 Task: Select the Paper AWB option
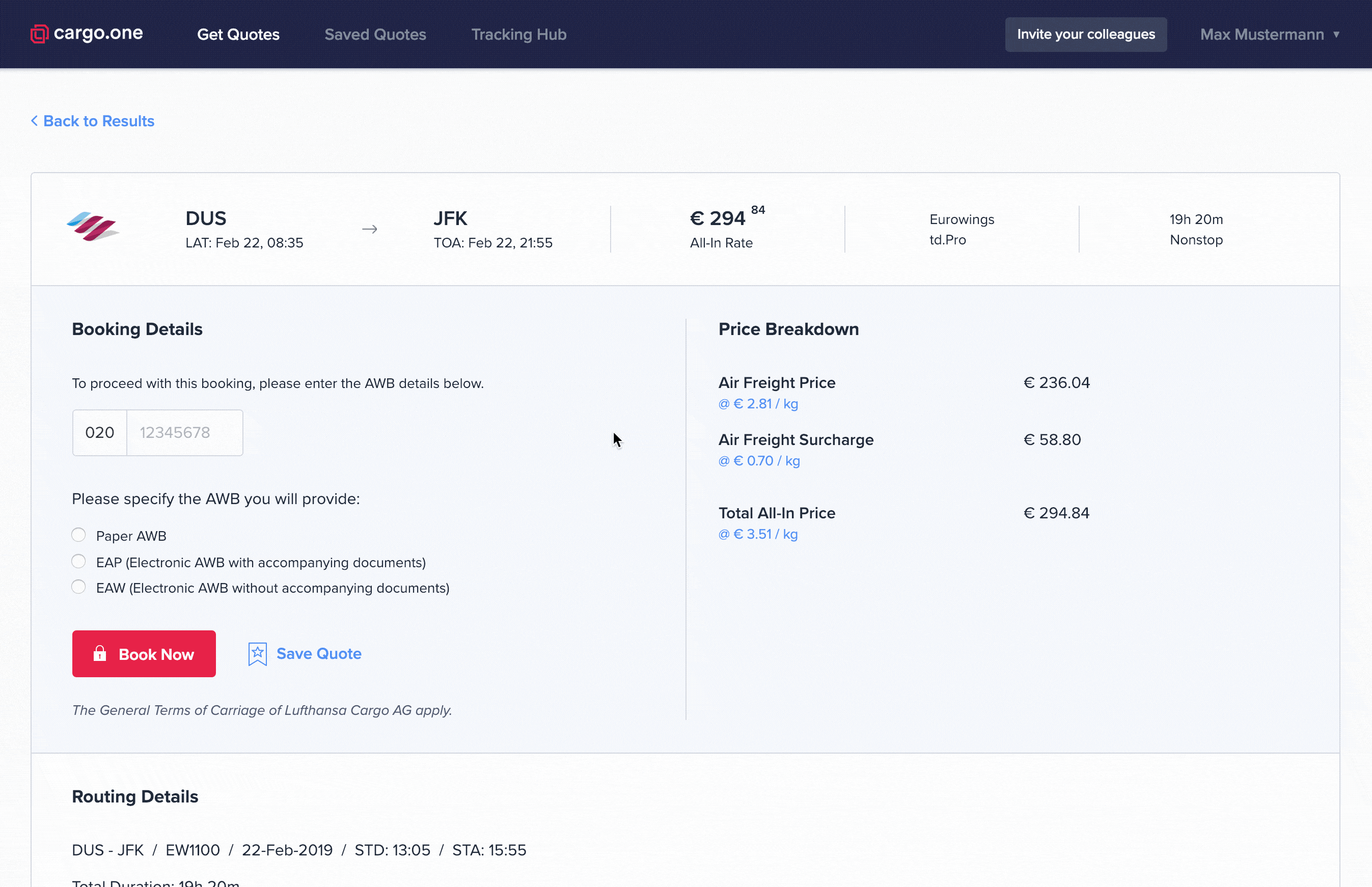click(x=78, y=535)
